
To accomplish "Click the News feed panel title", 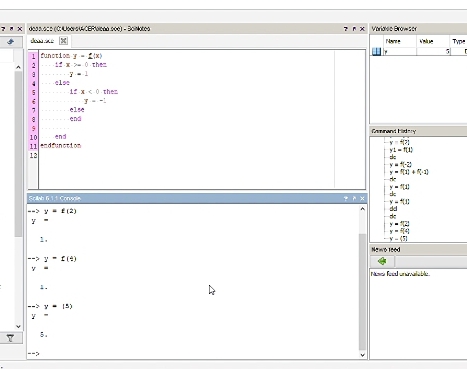I will 386,249.
